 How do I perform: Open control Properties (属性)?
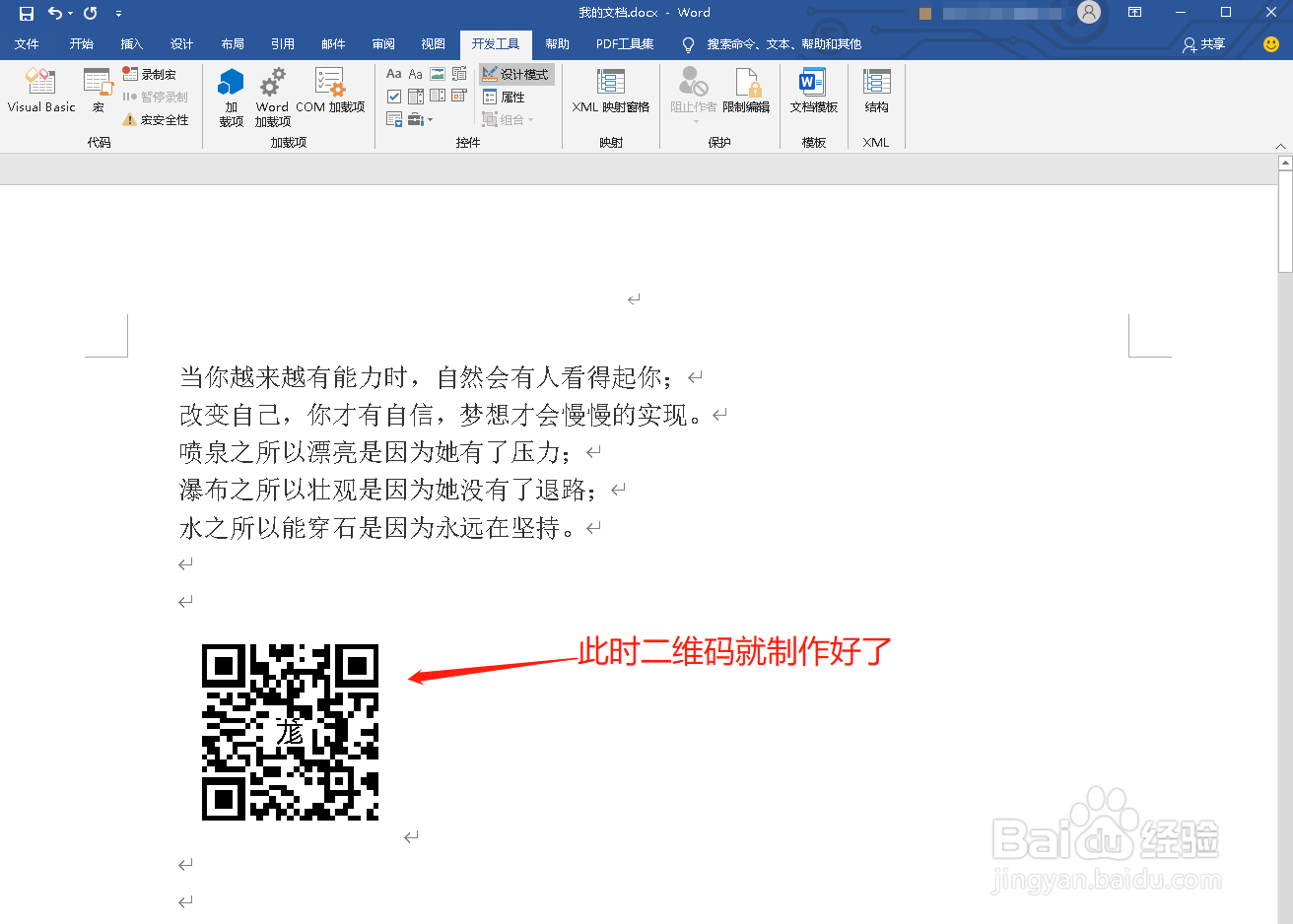point(504,97)
